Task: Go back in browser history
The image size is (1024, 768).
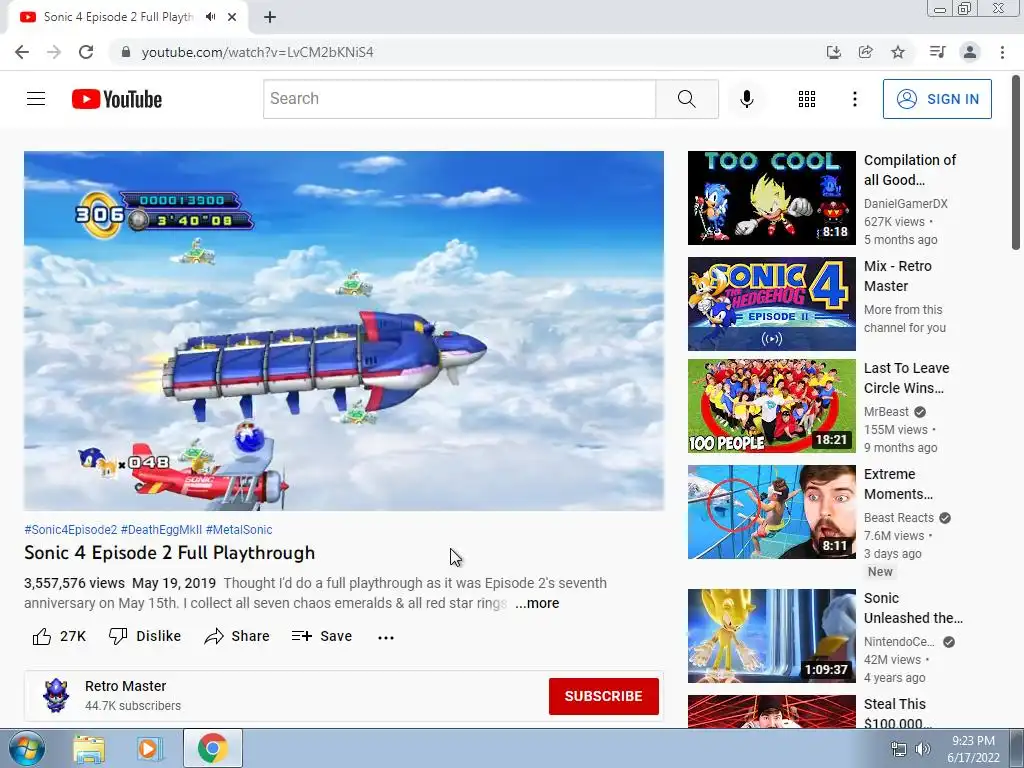Action: [x=22, y=52]
